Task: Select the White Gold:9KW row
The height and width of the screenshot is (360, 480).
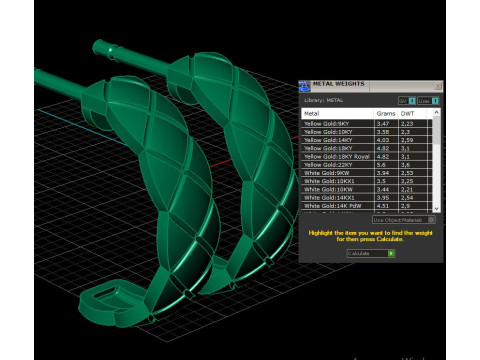Action: tap(367, 173)
